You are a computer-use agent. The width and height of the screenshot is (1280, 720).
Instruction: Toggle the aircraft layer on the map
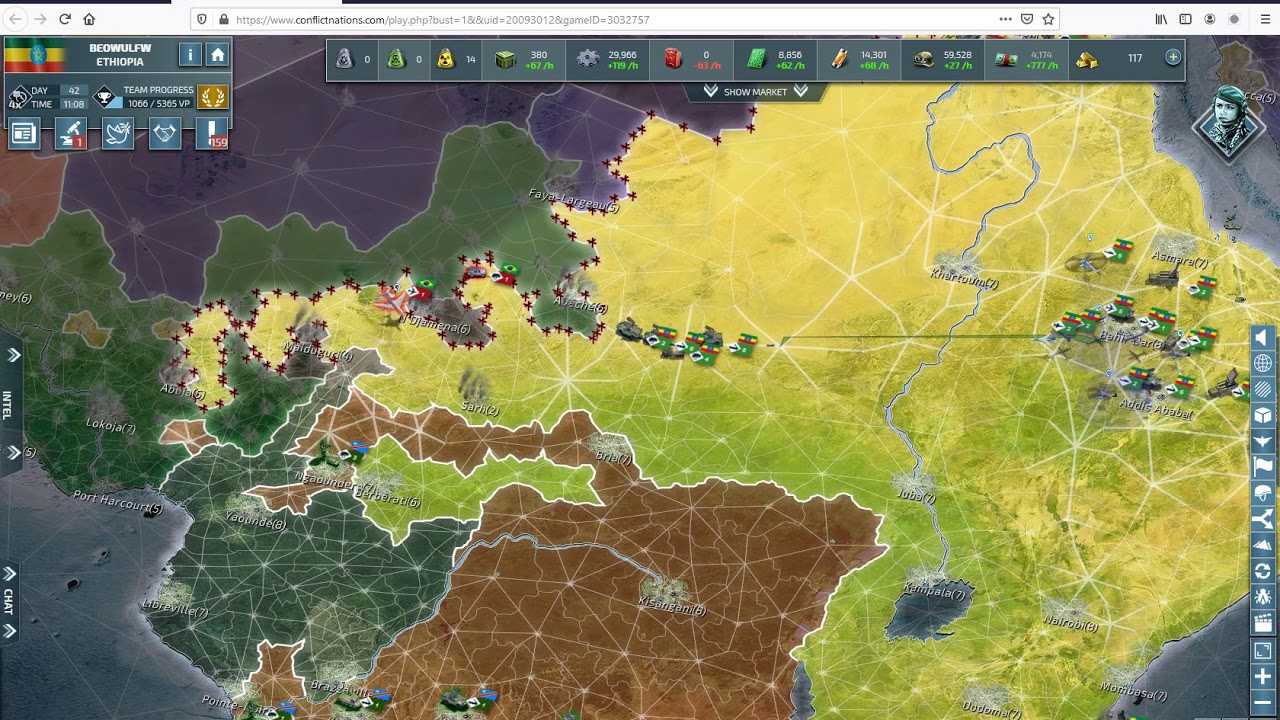pyautogui.click(x=1263, y=441)
